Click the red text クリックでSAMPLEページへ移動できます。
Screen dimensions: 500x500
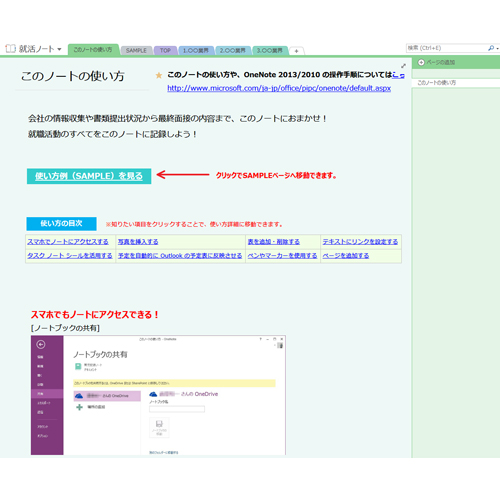coord(276,175)
